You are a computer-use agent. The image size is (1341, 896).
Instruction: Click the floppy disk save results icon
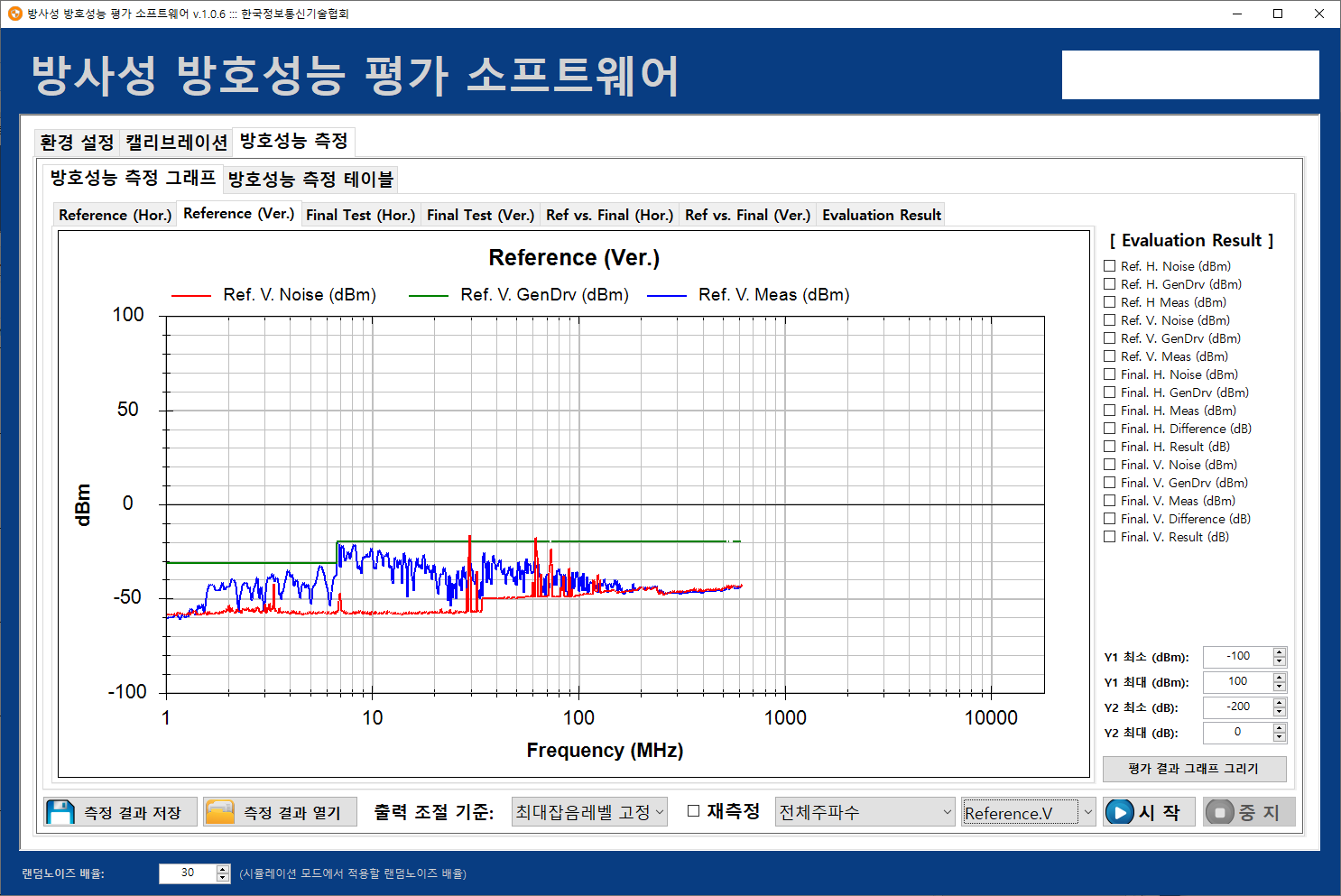coord(60,812)
